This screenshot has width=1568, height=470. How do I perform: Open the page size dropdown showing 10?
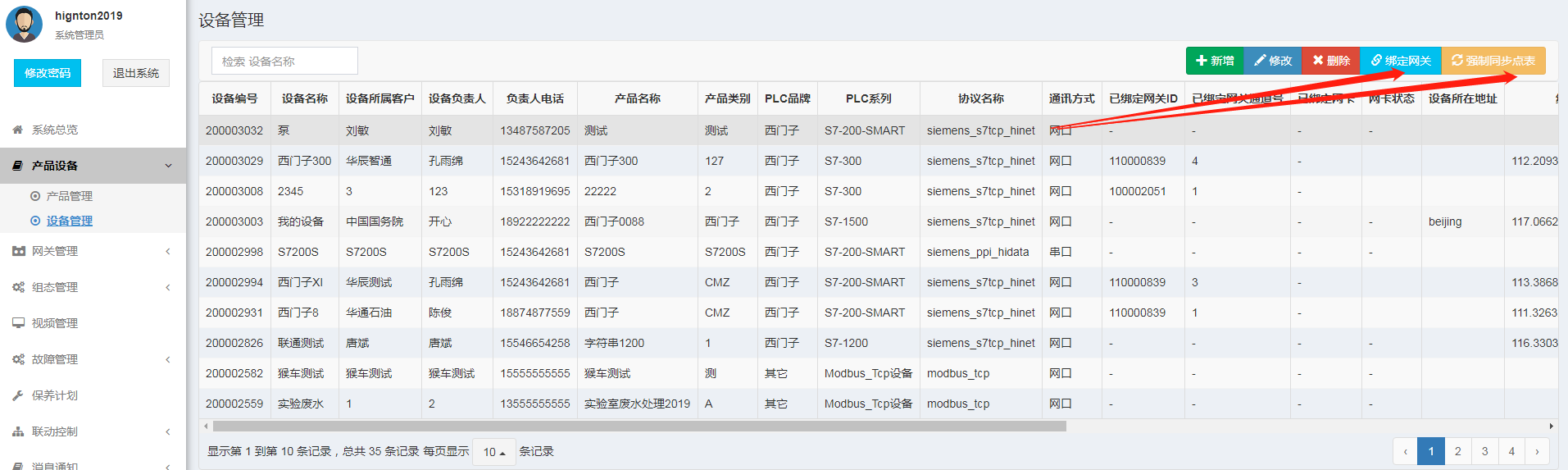pos(493,452)
